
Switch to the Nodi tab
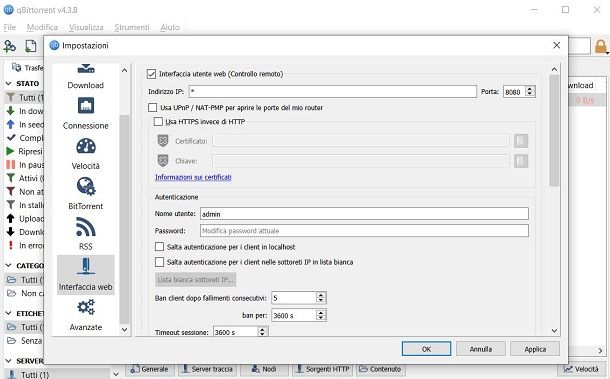265,369
